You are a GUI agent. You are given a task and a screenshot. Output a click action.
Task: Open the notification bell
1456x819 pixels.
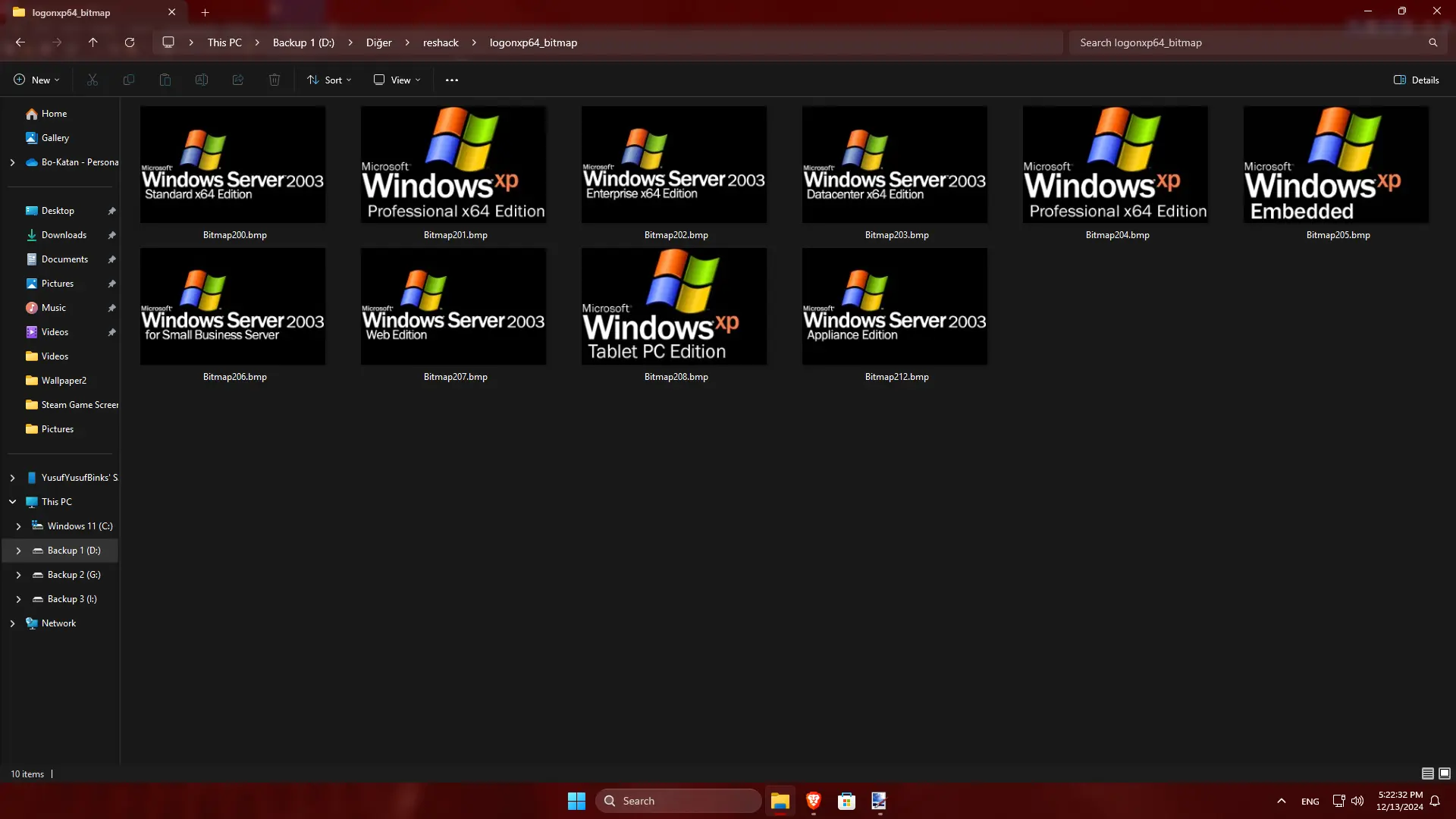pos(1435,801)
